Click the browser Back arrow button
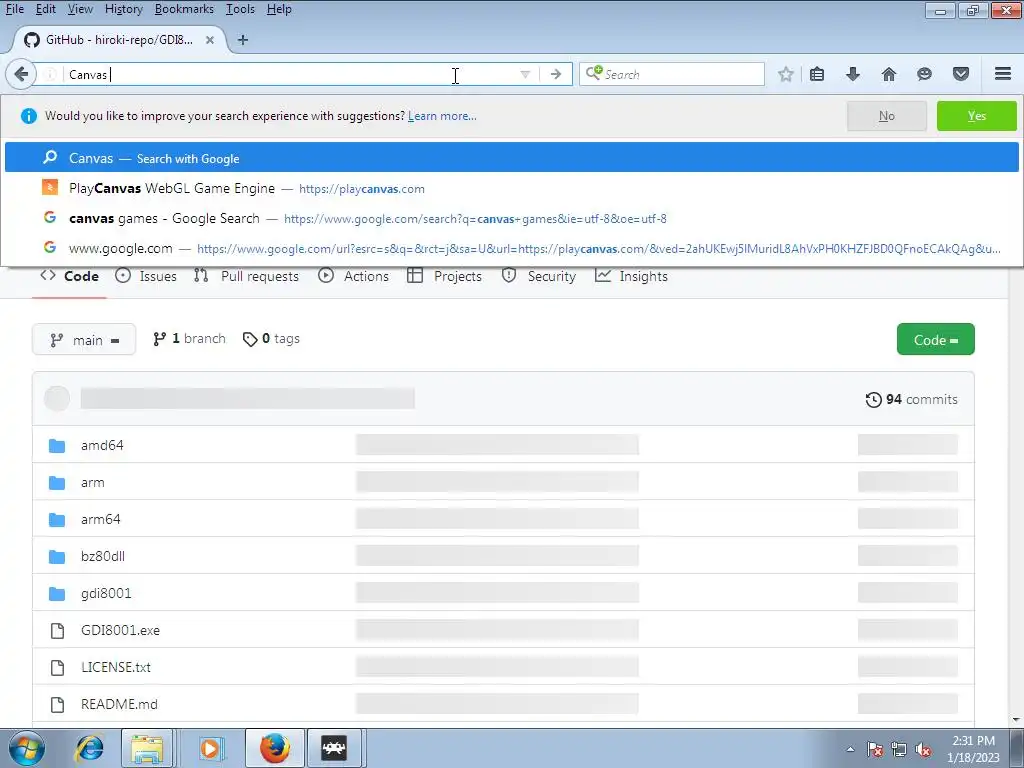This screenshot has width=1024, height=768. pyautogui.click(x=21, y=74)
